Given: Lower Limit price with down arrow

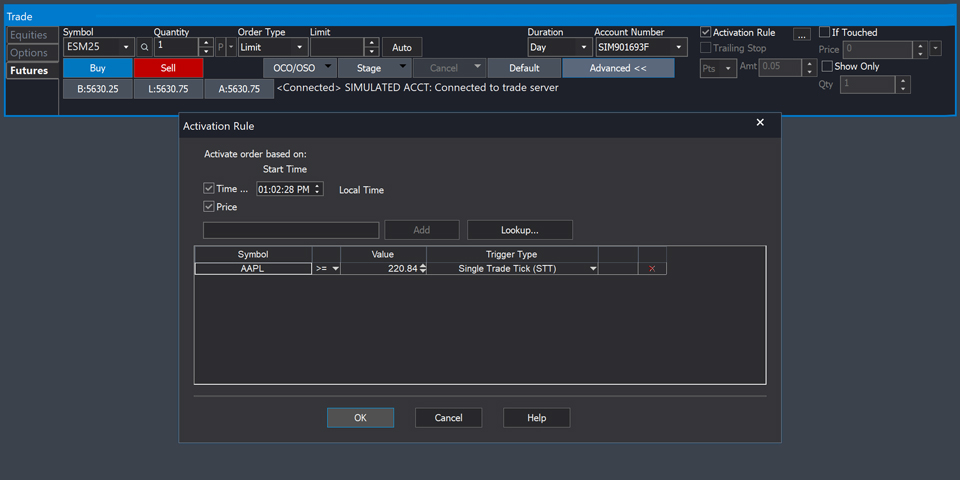Looking at the screenshot, I should click(372, 51).
